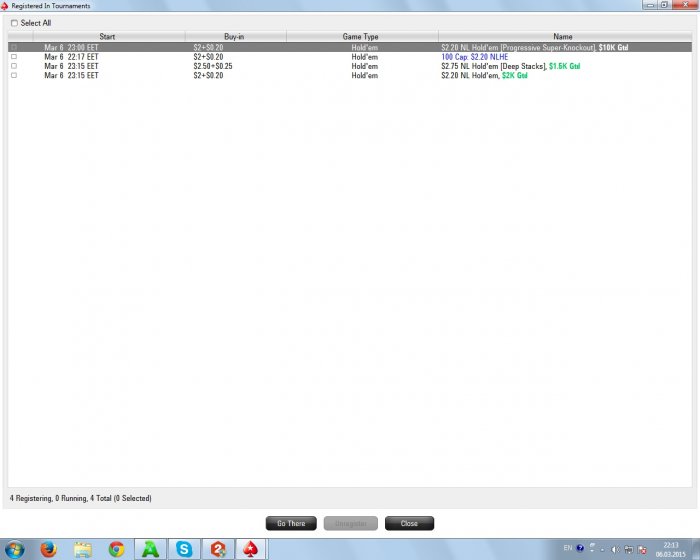Click the 'Mar 6 23:00 EET' start time
Image resolution: width=700 pixels, height=560 pixels.
71,47
